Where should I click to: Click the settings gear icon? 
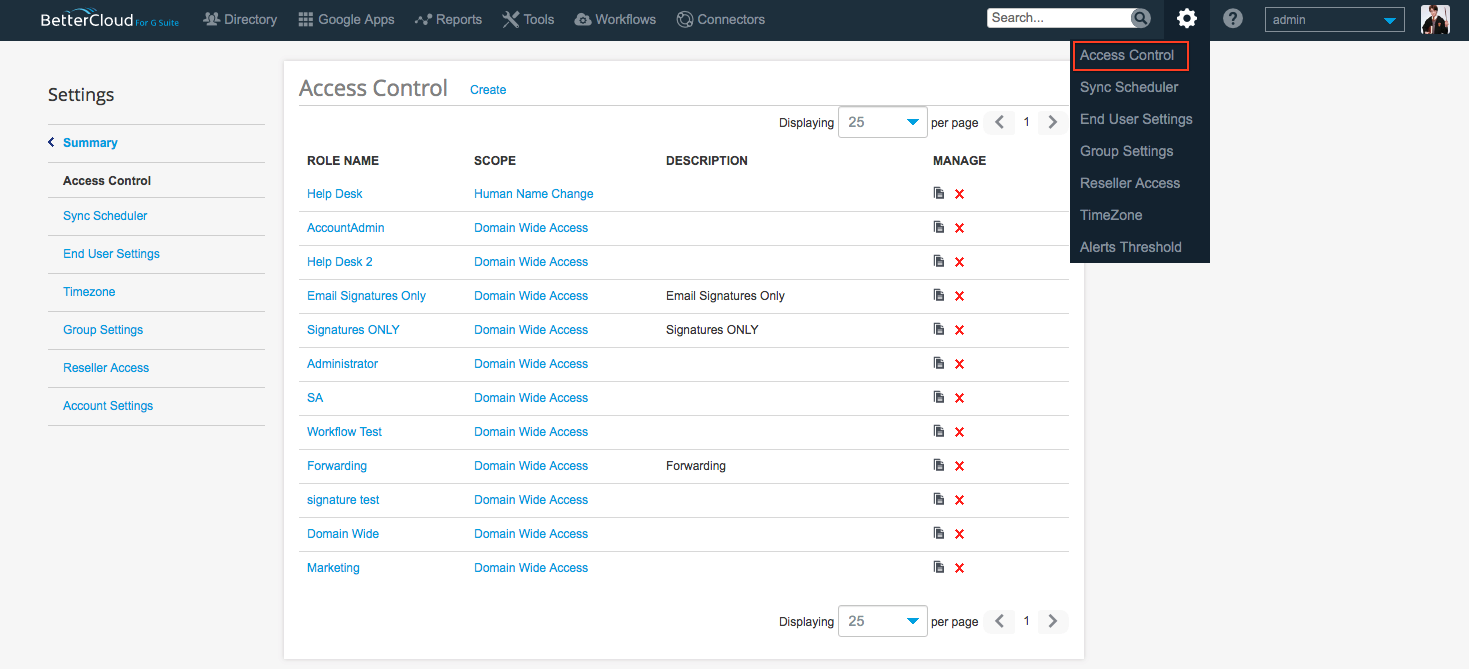(x=1186, y=19)
